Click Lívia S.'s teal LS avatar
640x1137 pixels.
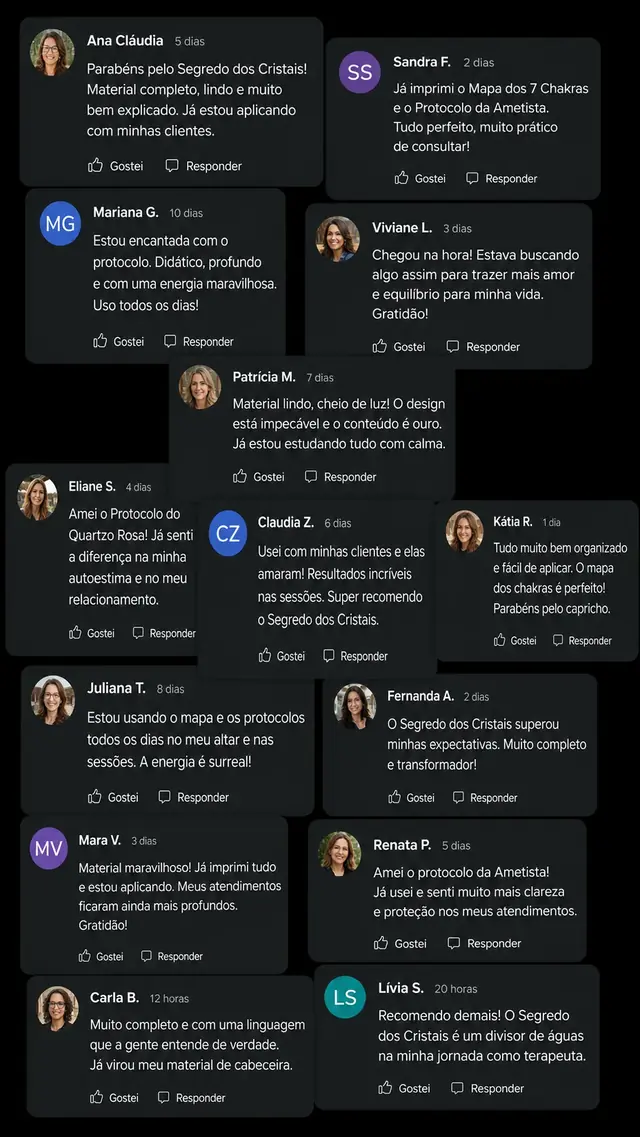(345, 997)
